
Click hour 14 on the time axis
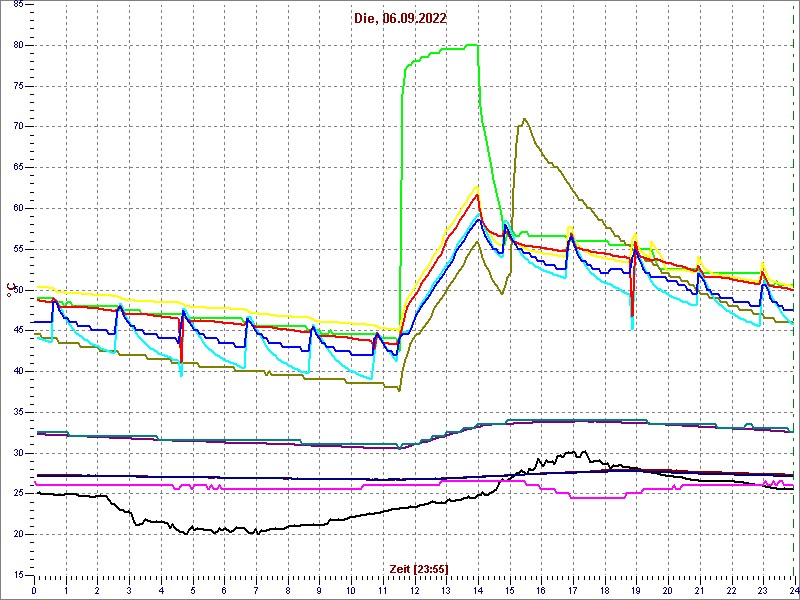[477, 590]
